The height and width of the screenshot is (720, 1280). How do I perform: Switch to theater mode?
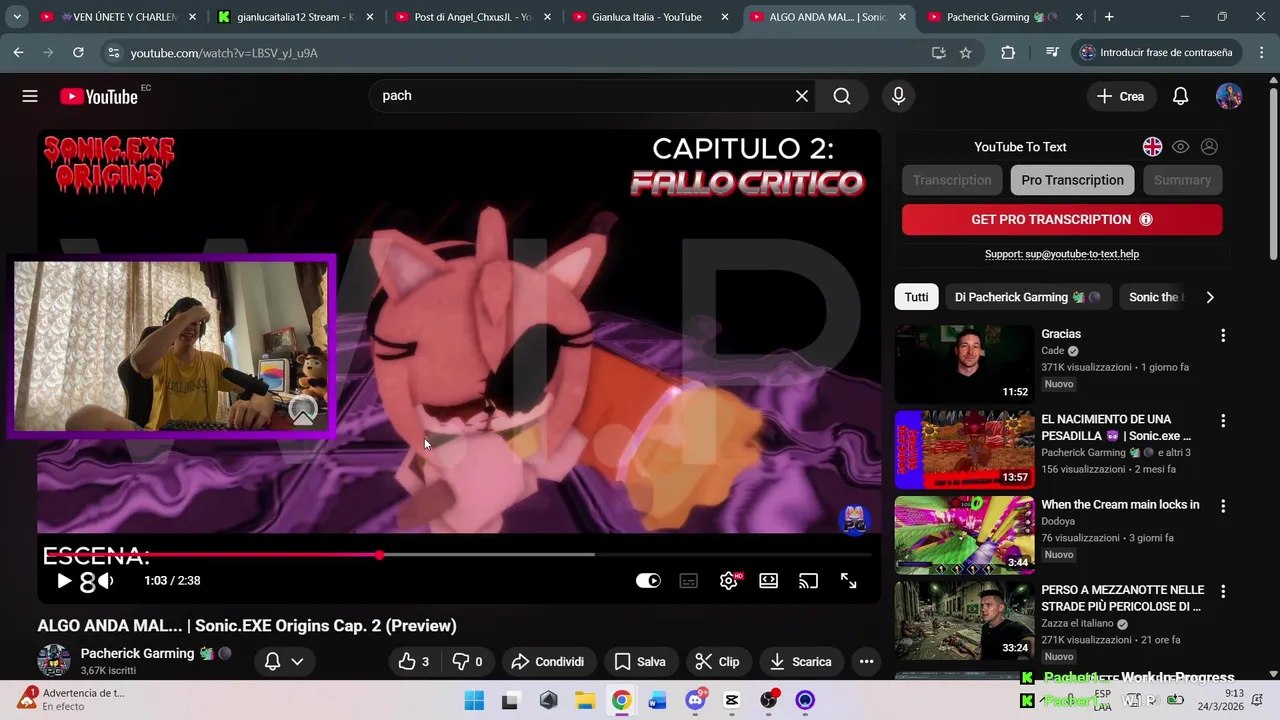click(768, 581)
